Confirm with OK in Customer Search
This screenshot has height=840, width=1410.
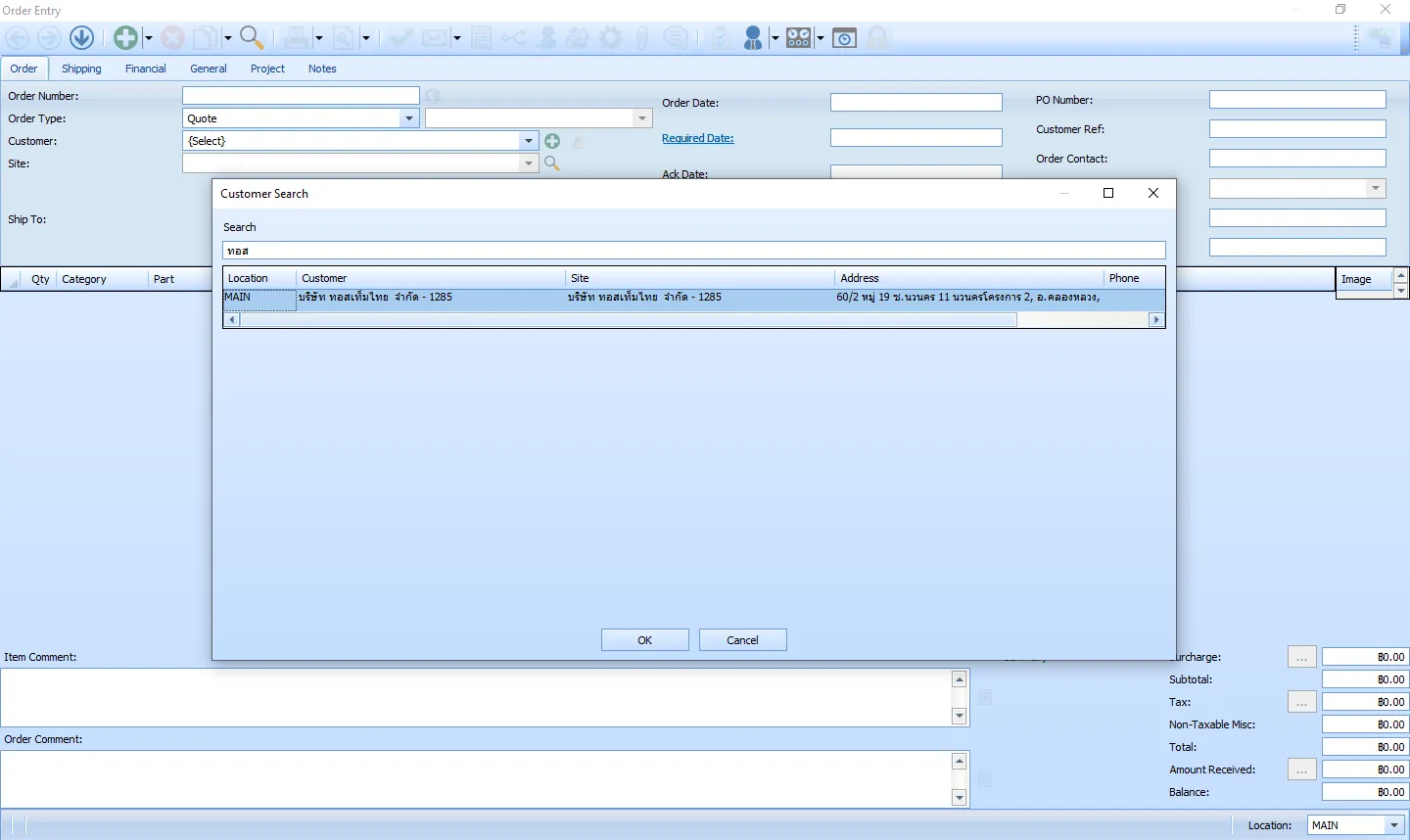[645, 640]
